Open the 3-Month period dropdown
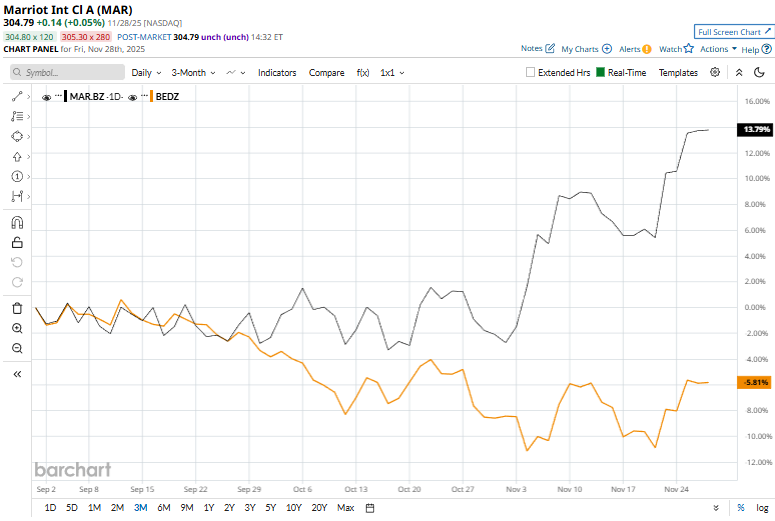775x521 pixels. (x=193, y=73)
